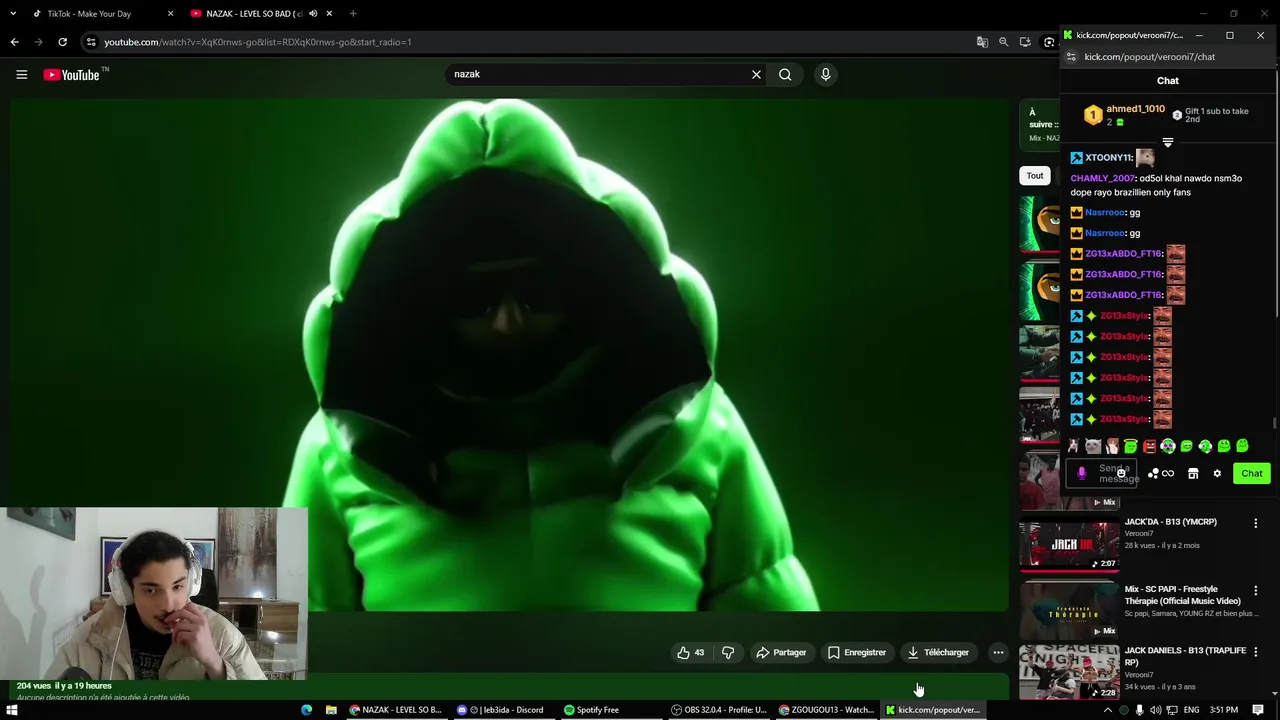Send message with green Chat button
The width and height of the screenshot is (1280, 720).
click(1252, 474)
